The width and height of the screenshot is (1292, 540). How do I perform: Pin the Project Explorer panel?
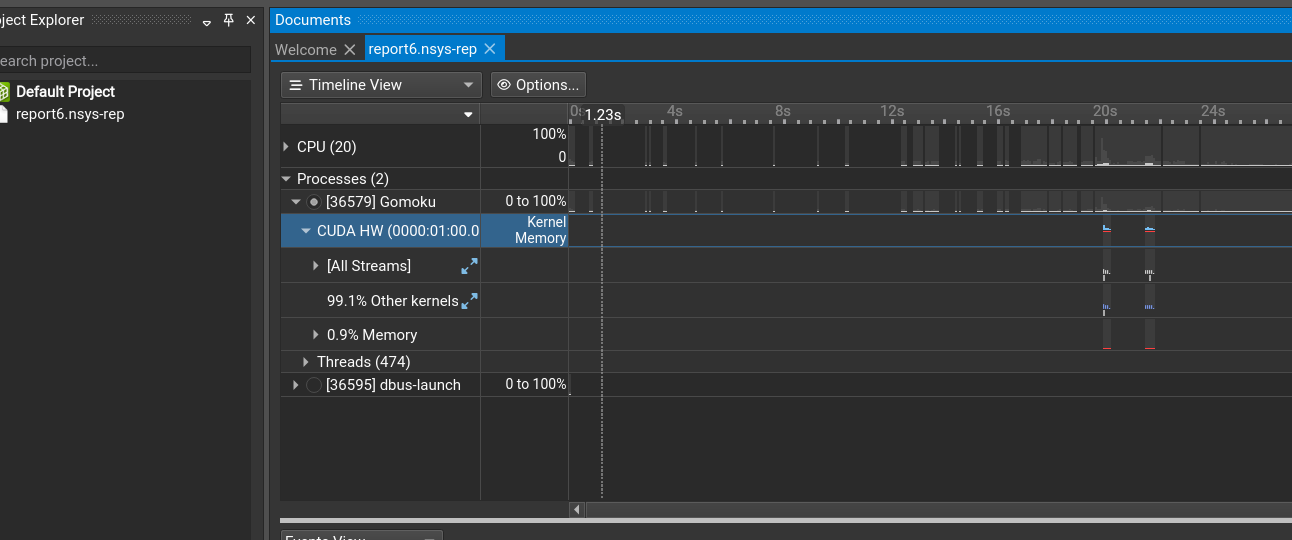coord(228,21)
